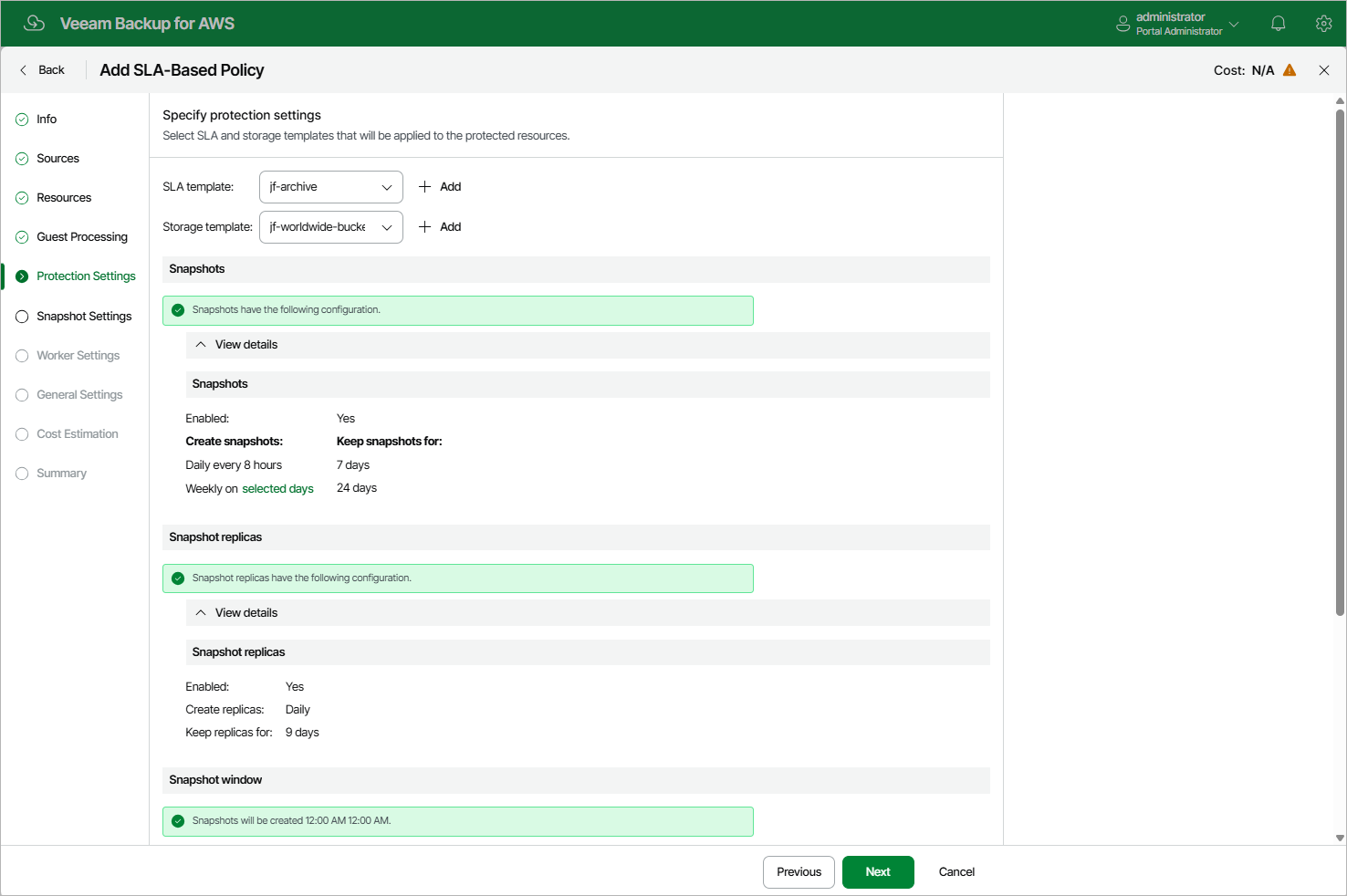
Task: Click the 'Veeam Backup for AWS' title
Action: (x=147, y=24)
